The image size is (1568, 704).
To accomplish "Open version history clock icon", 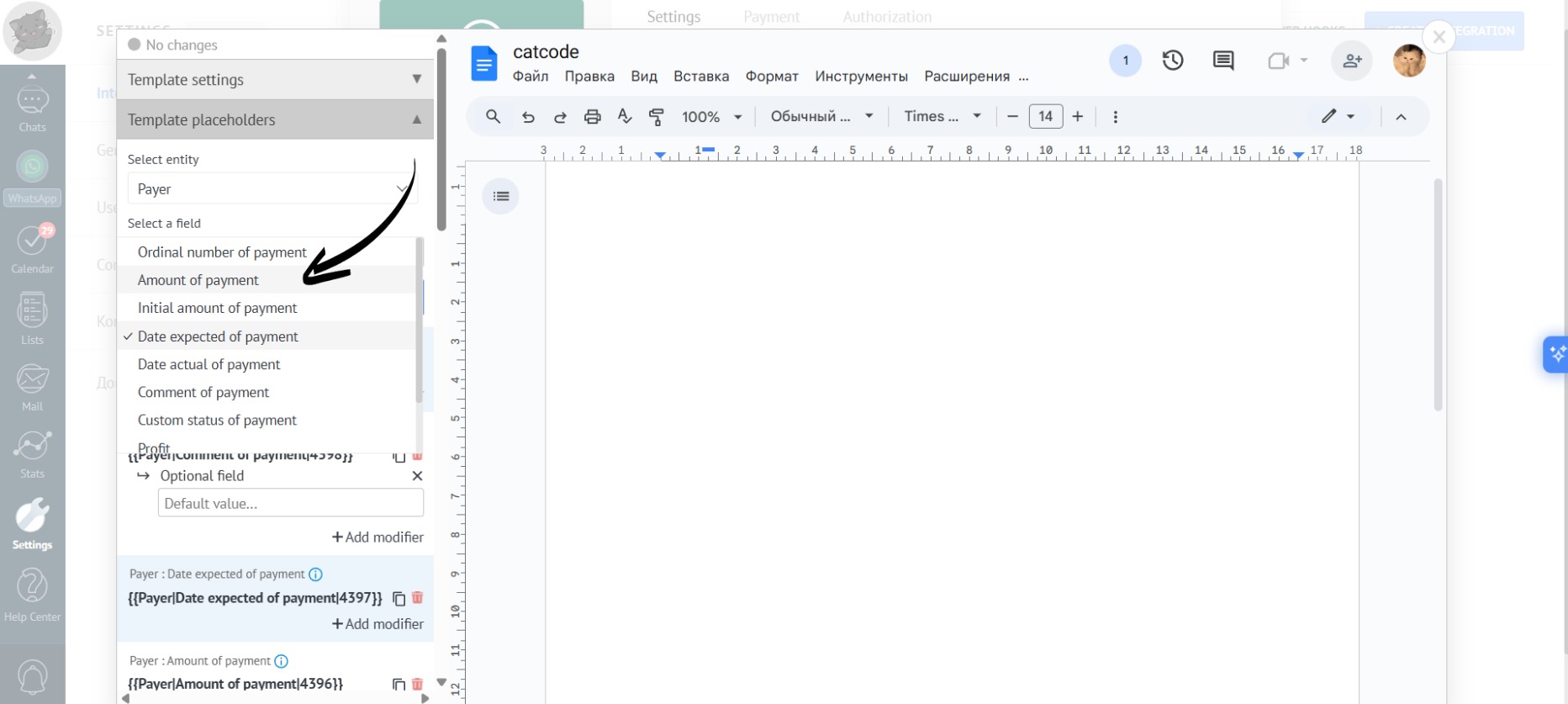I will (1172, 61).
